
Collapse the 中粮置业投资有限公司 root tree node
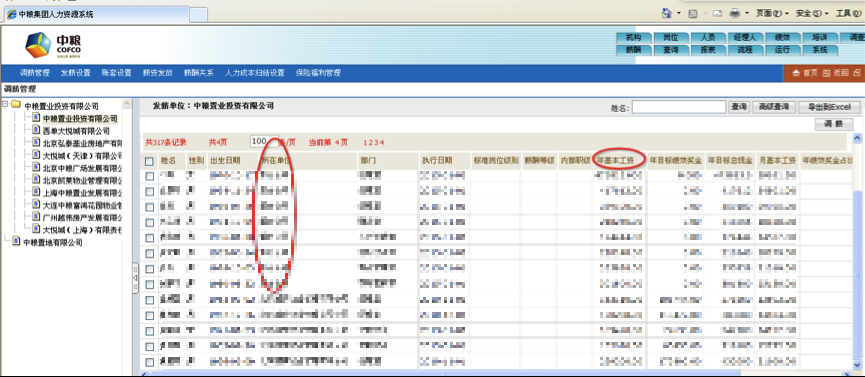(x=5, y=105)
